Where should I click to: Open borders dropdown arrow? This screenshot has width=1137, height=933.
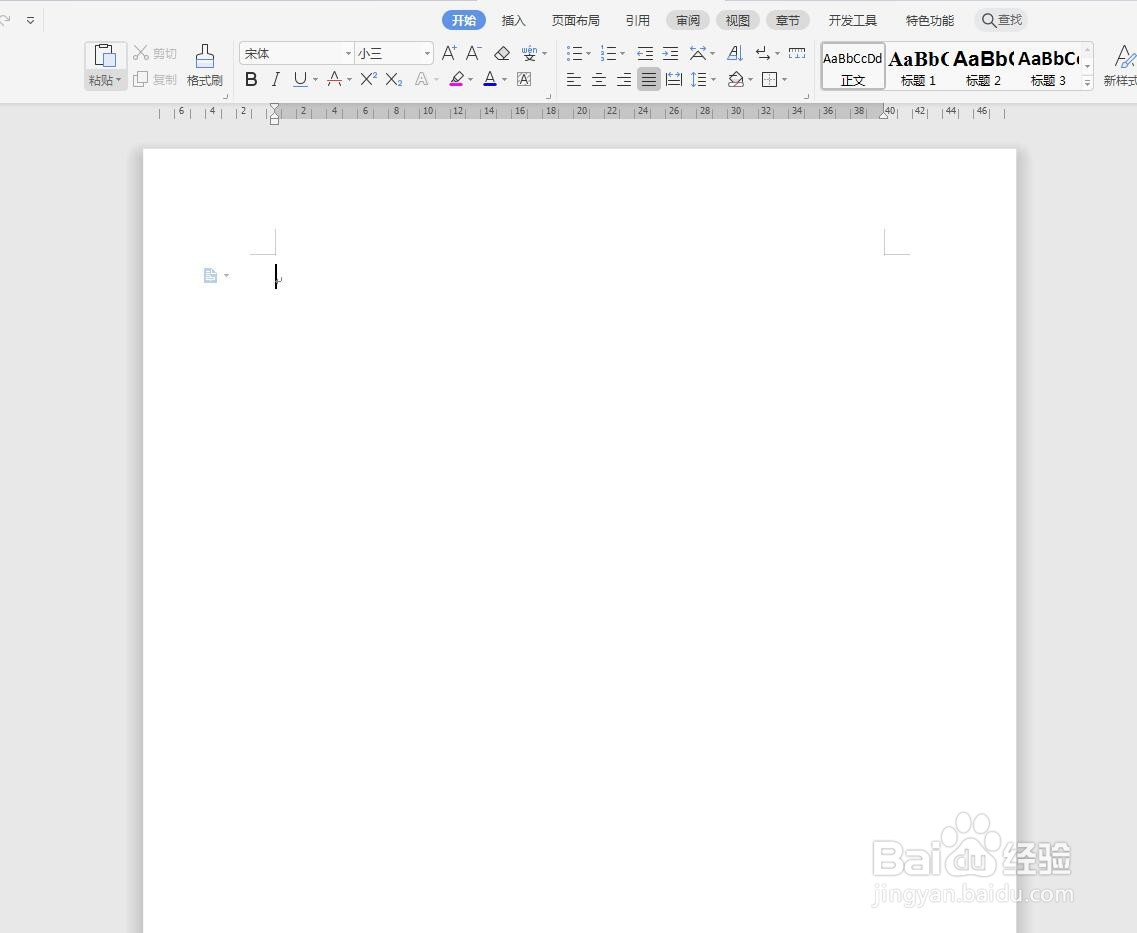[x=785, y=80]
